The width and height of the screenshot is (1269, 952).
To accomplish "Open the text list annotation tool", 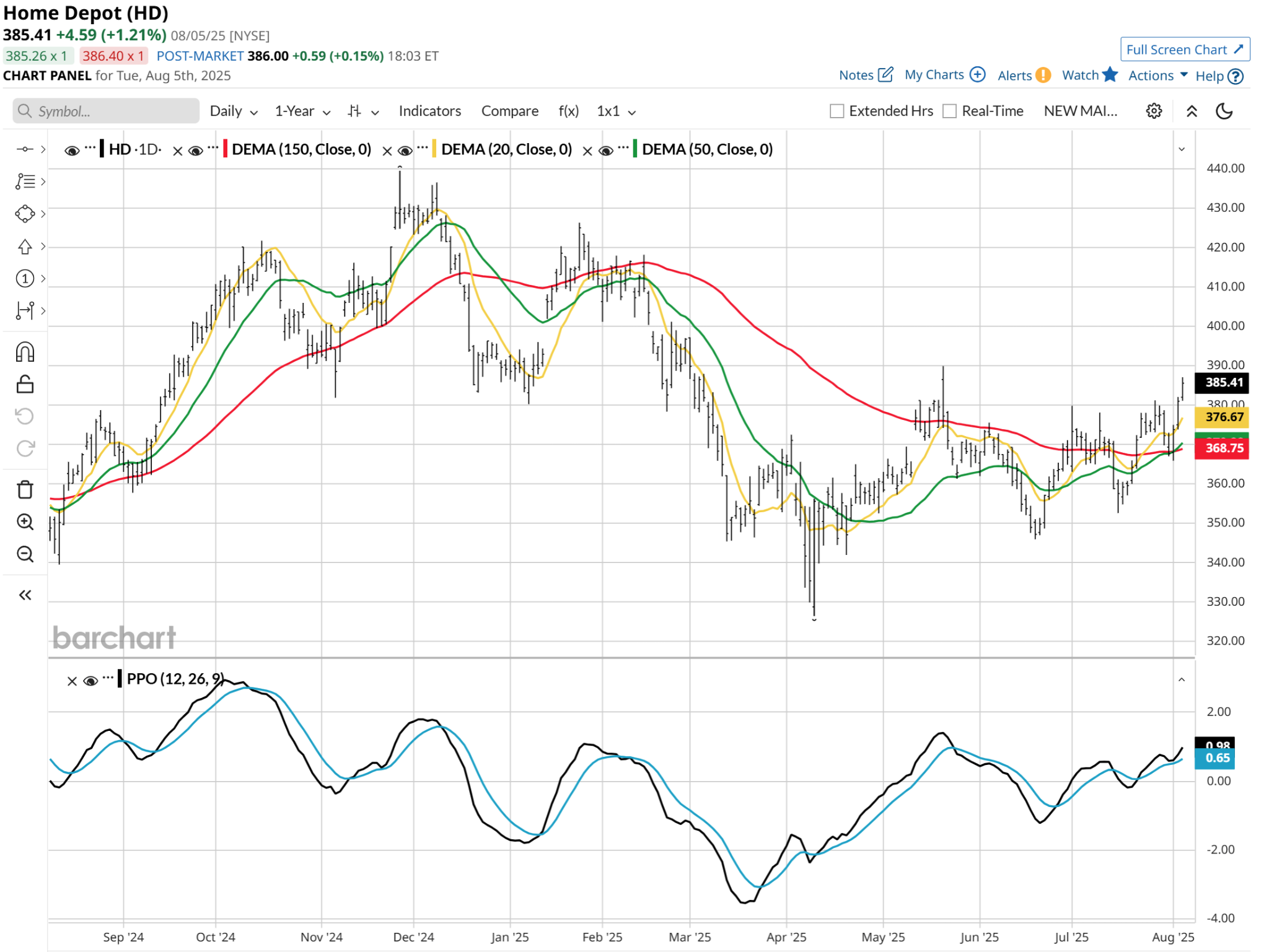I will (25, 181).
